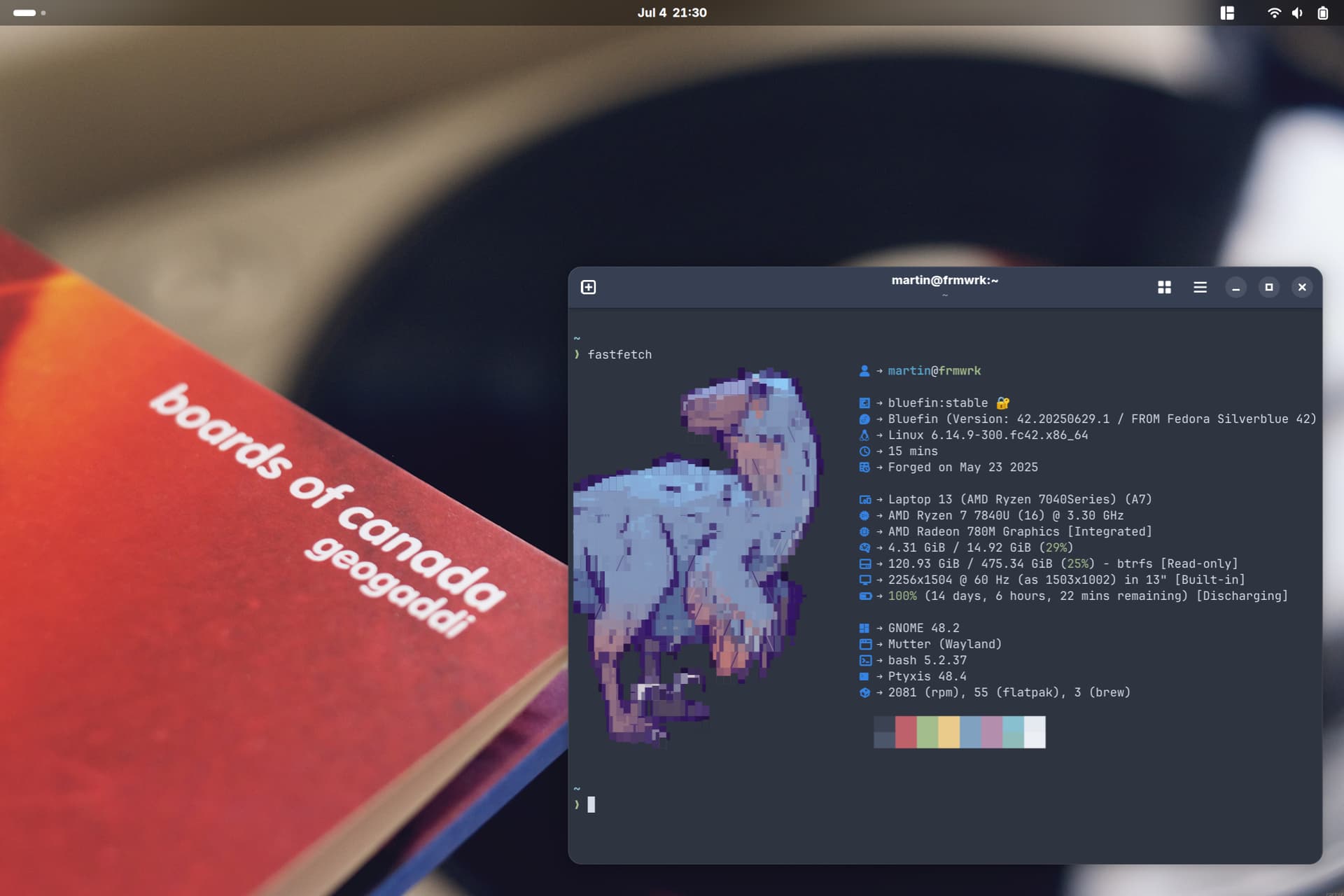
Task: Click the laptop icon beside Laptop 13
Action: pos(865,500)
